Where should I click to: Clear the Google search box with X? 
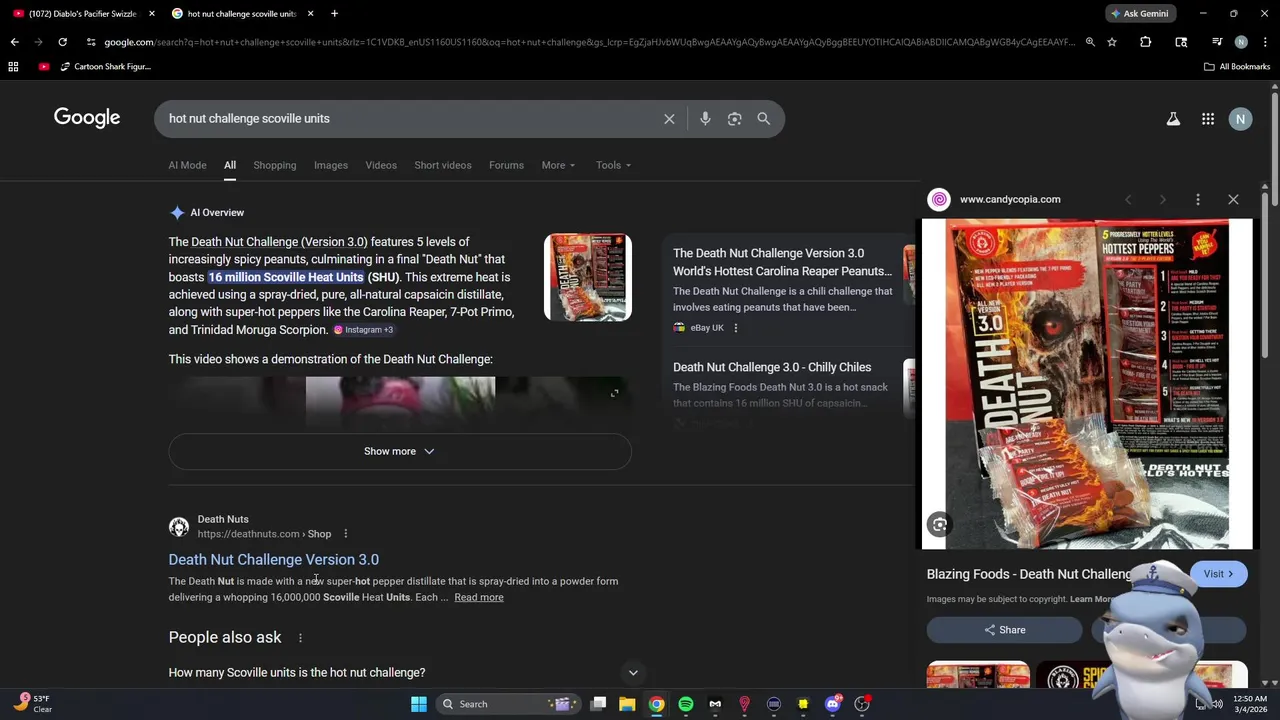coord(669,119)
